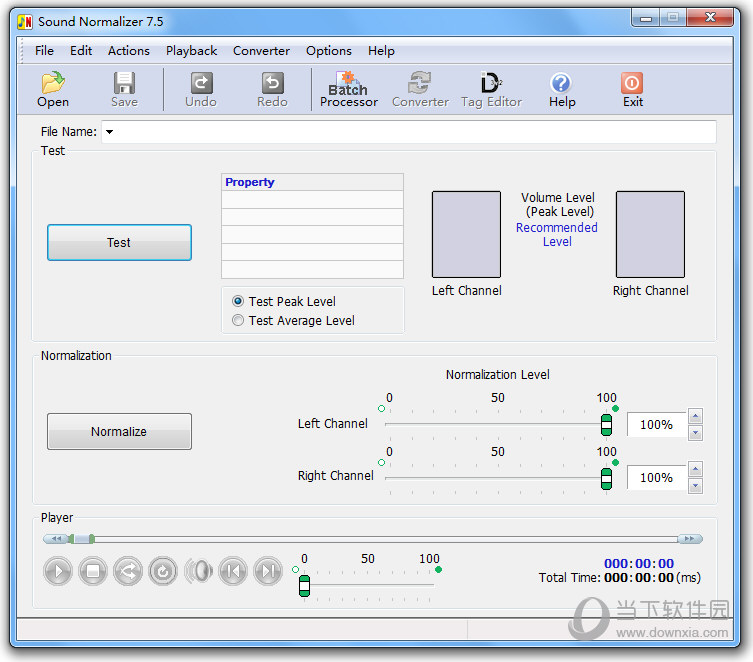Click the Player volume slider handle

pyautogui.click(x=304, y=586)
